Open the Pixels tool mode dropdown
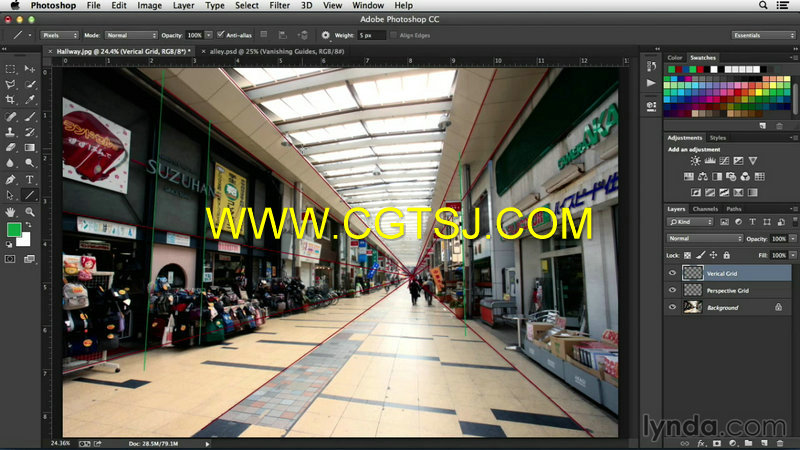Viewport: 800px width, 450px height. pos(60,35)
